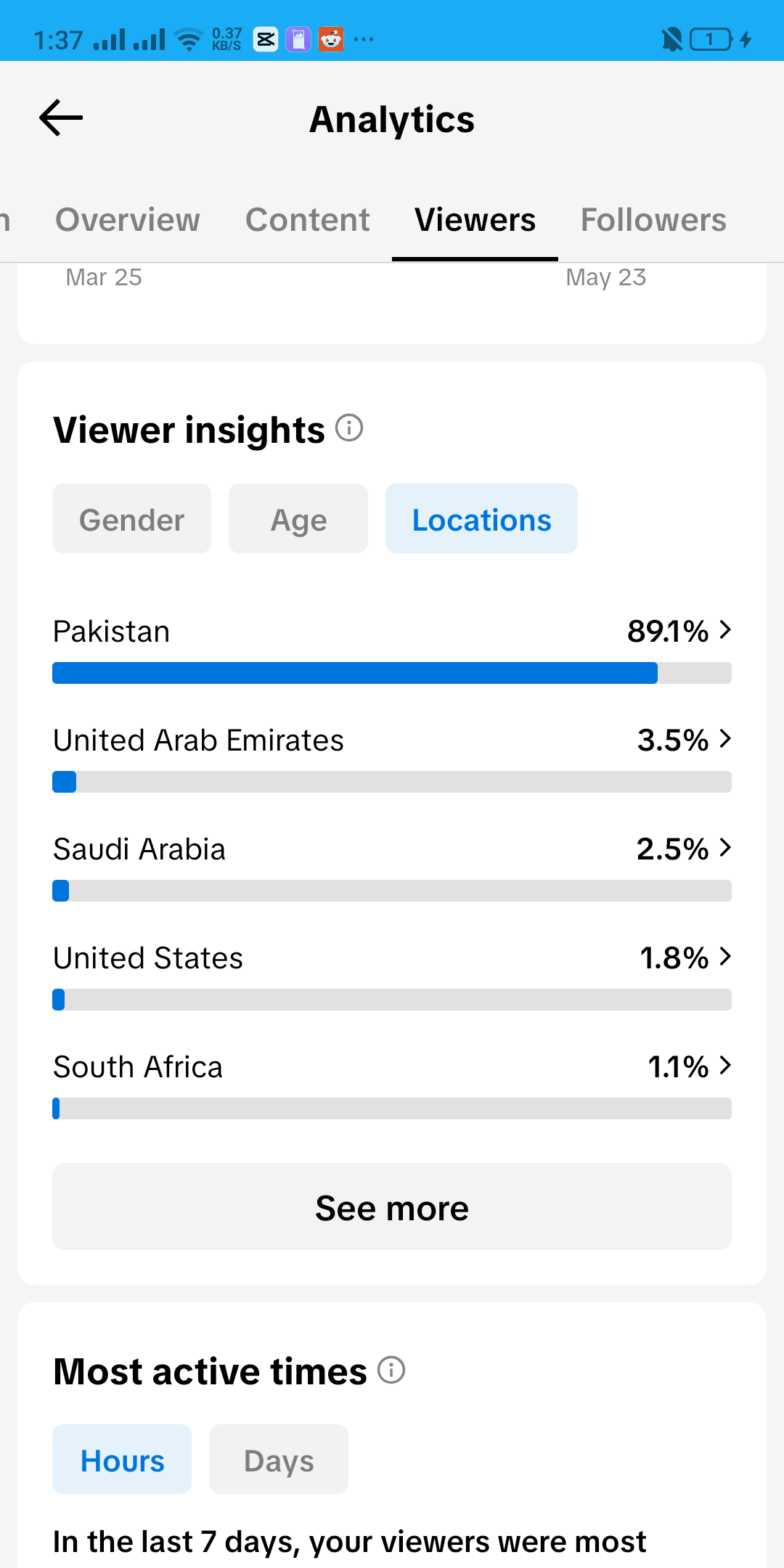Tap the CapCut notification icon

266,39
